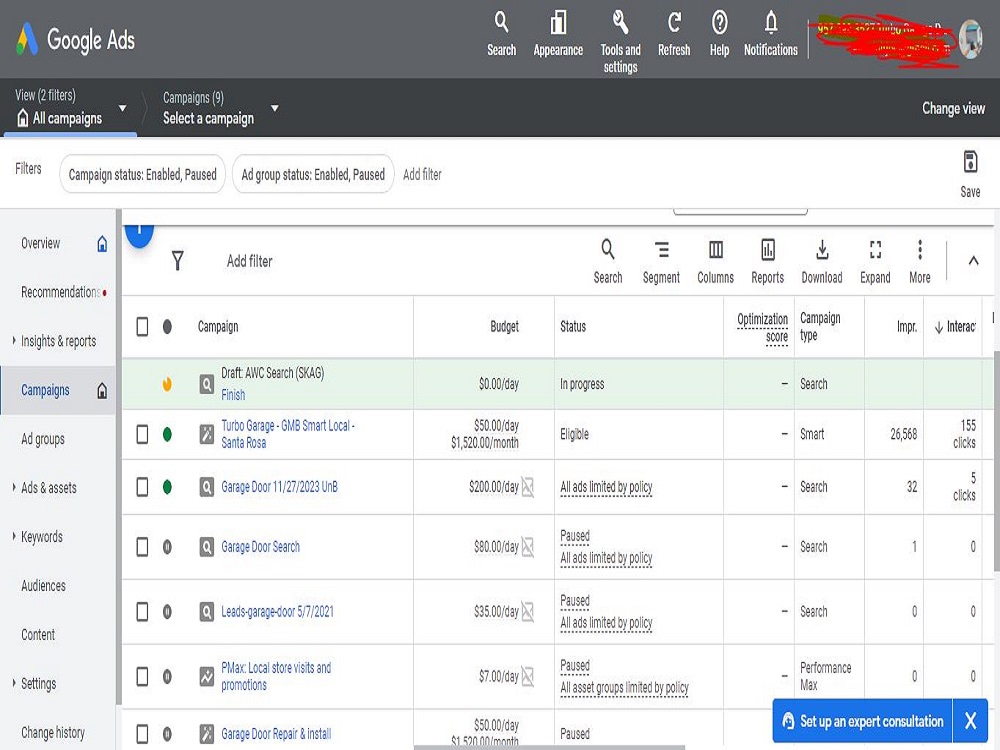
Task: Toggle the select-all campaigns checkbox
Action: point(142,327)
